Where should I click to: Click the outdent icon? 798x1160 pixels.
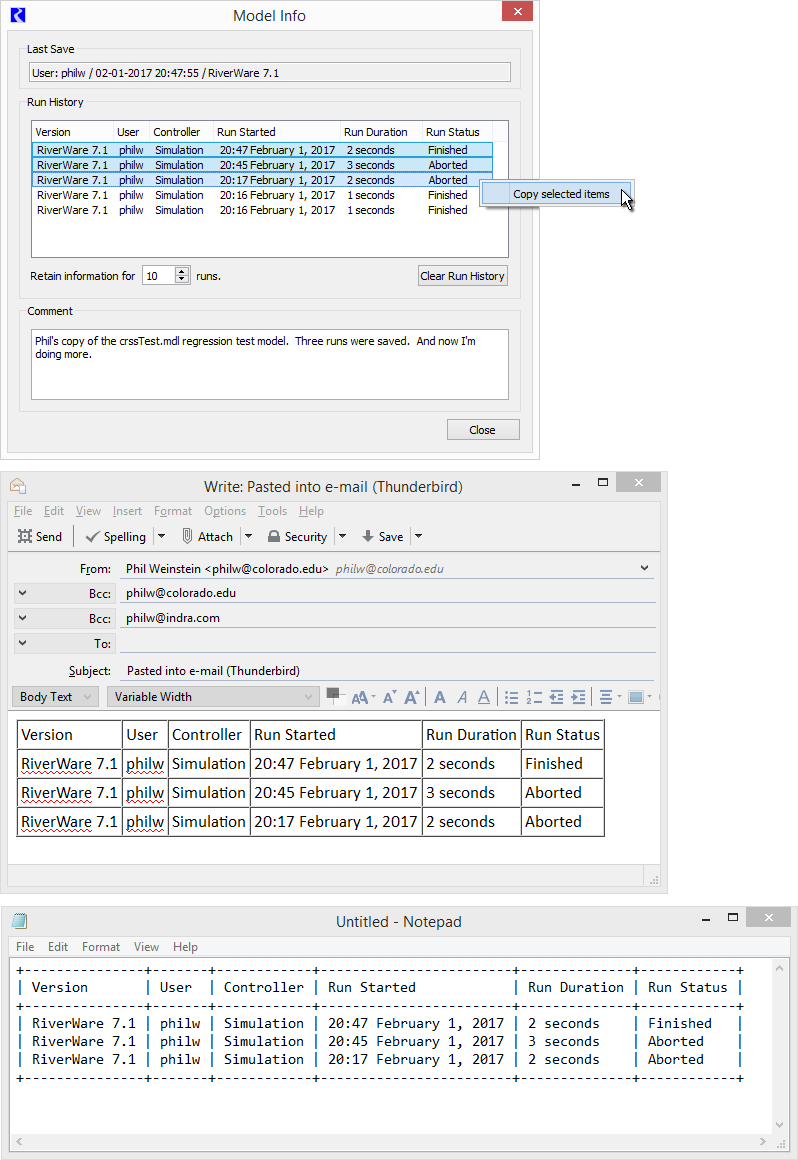click(x=556, y=697)
